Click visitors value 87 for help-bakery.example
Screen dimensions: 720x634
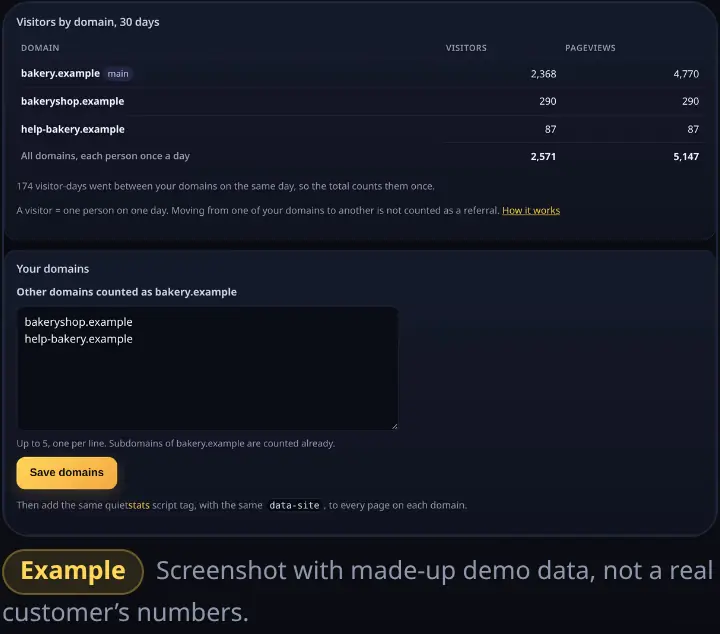[x=551, y=129]
